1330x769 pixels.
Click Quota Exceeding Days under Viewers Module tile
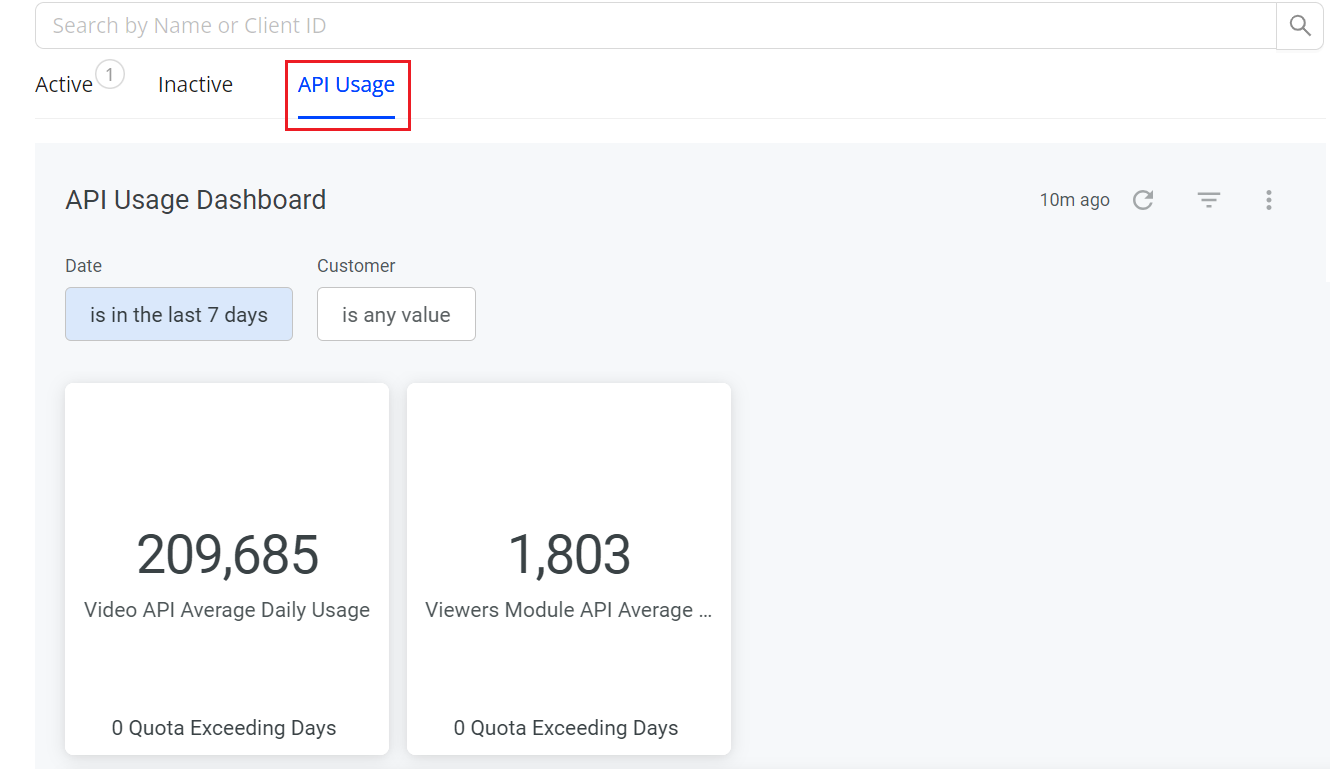[566, 728]
